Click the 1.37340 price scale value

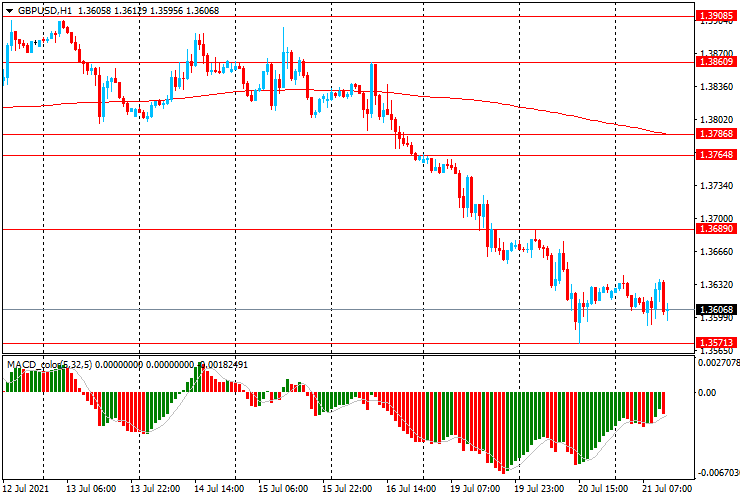click(x=717, y=186)
